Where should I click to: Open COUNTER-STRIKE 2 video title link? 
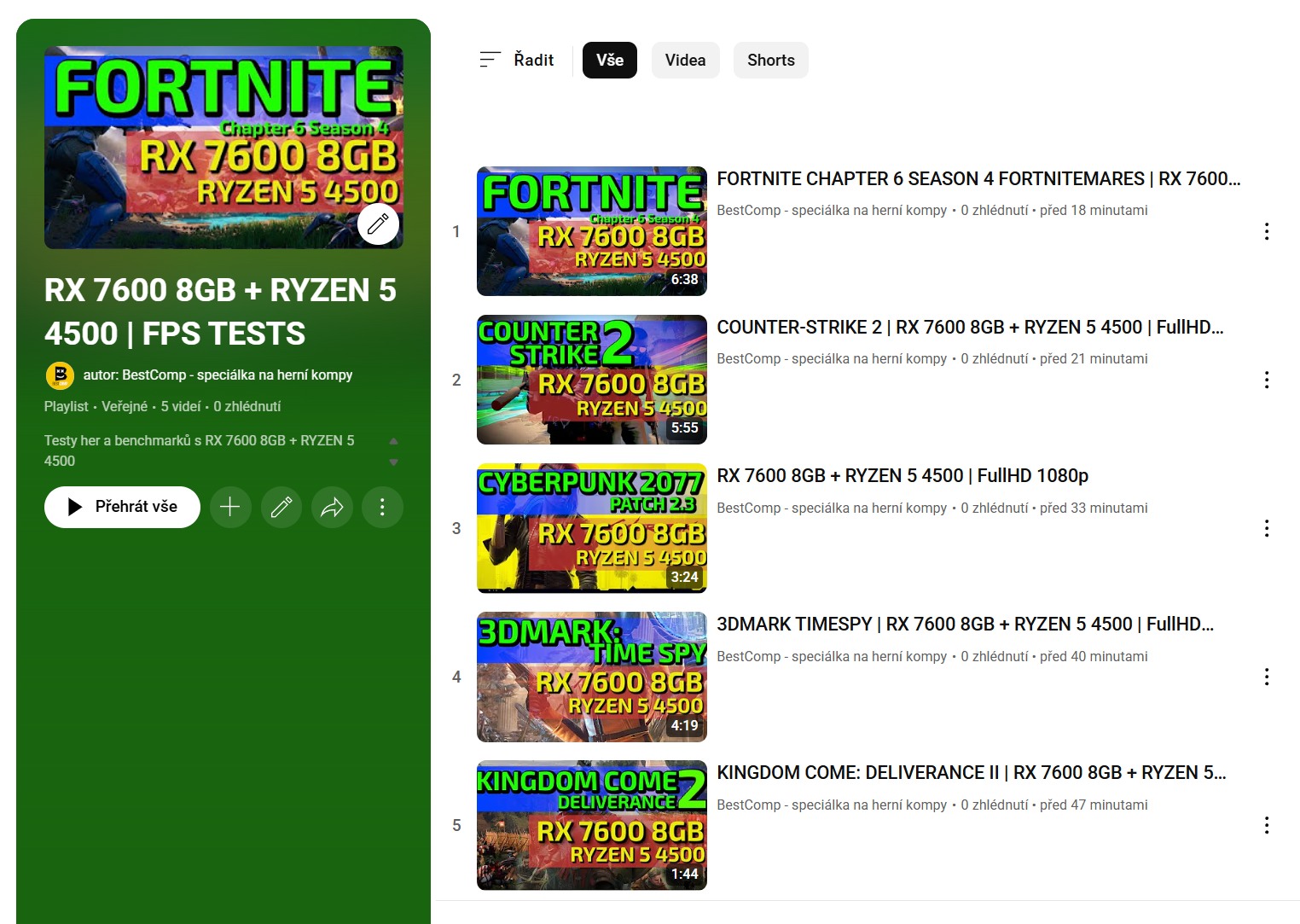point(970,328)
